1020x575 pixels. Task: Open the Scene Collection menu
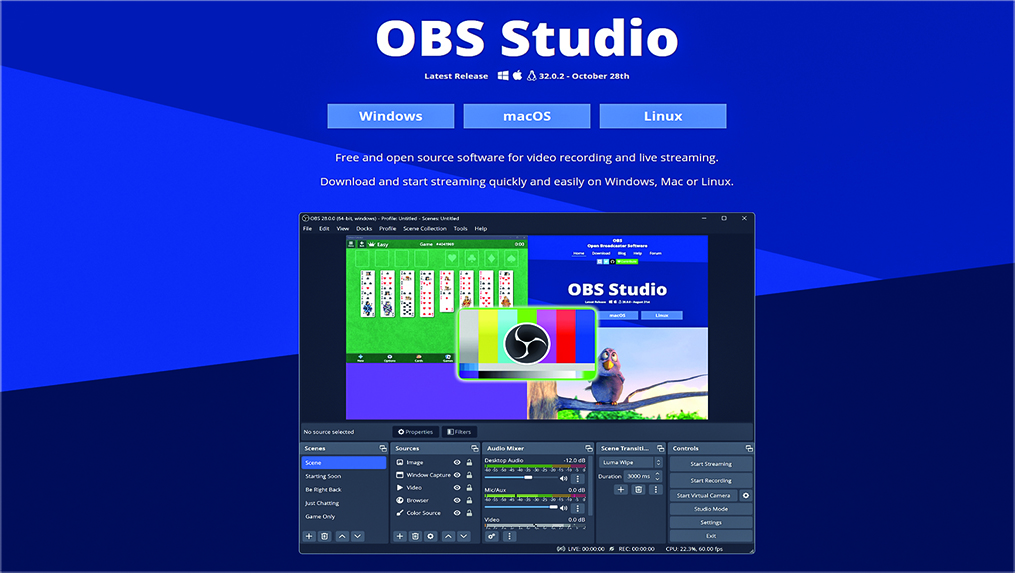(x=425, y=229)
